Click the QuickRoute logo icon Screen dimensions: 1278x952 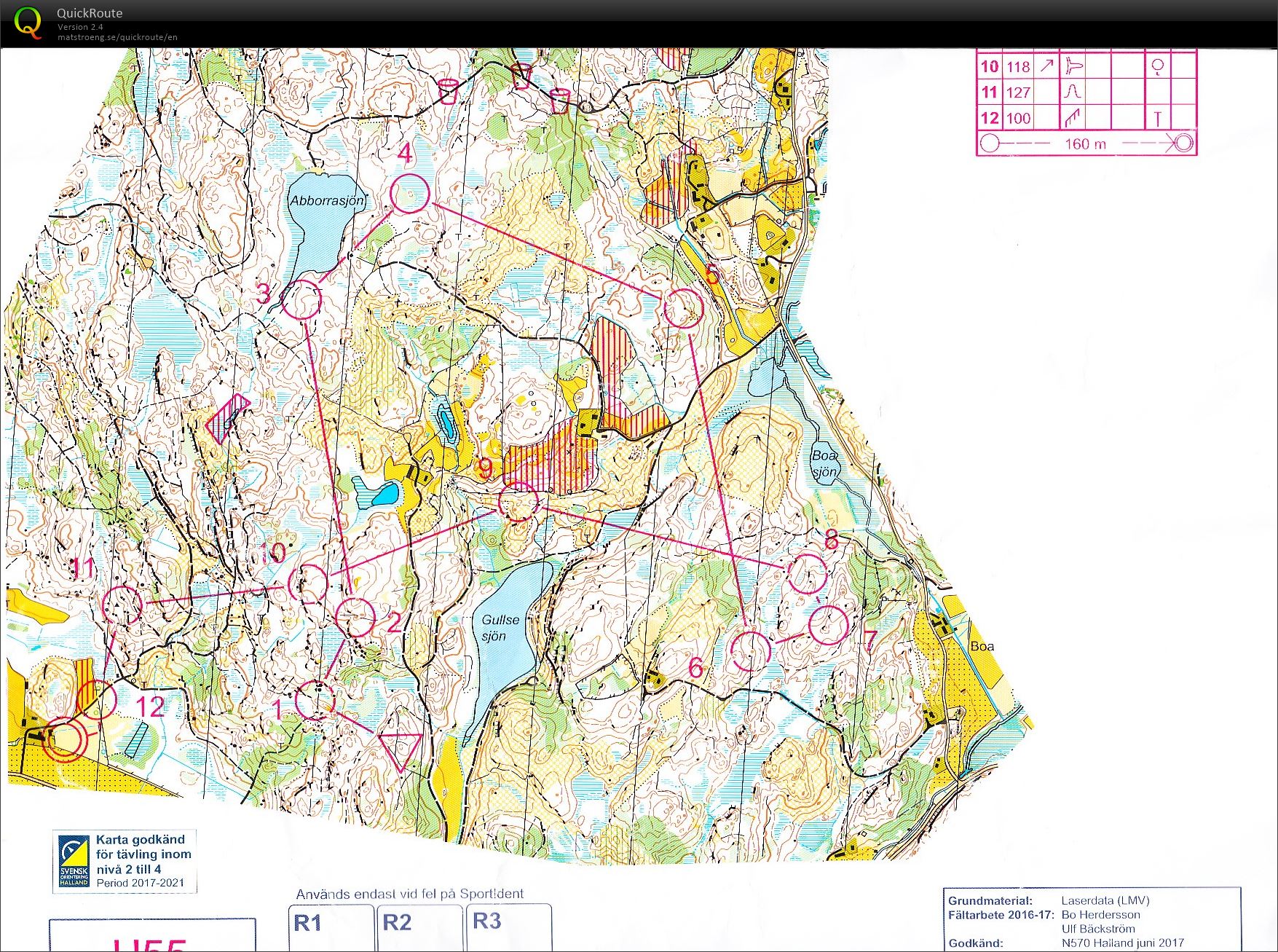tap(28, 23)
